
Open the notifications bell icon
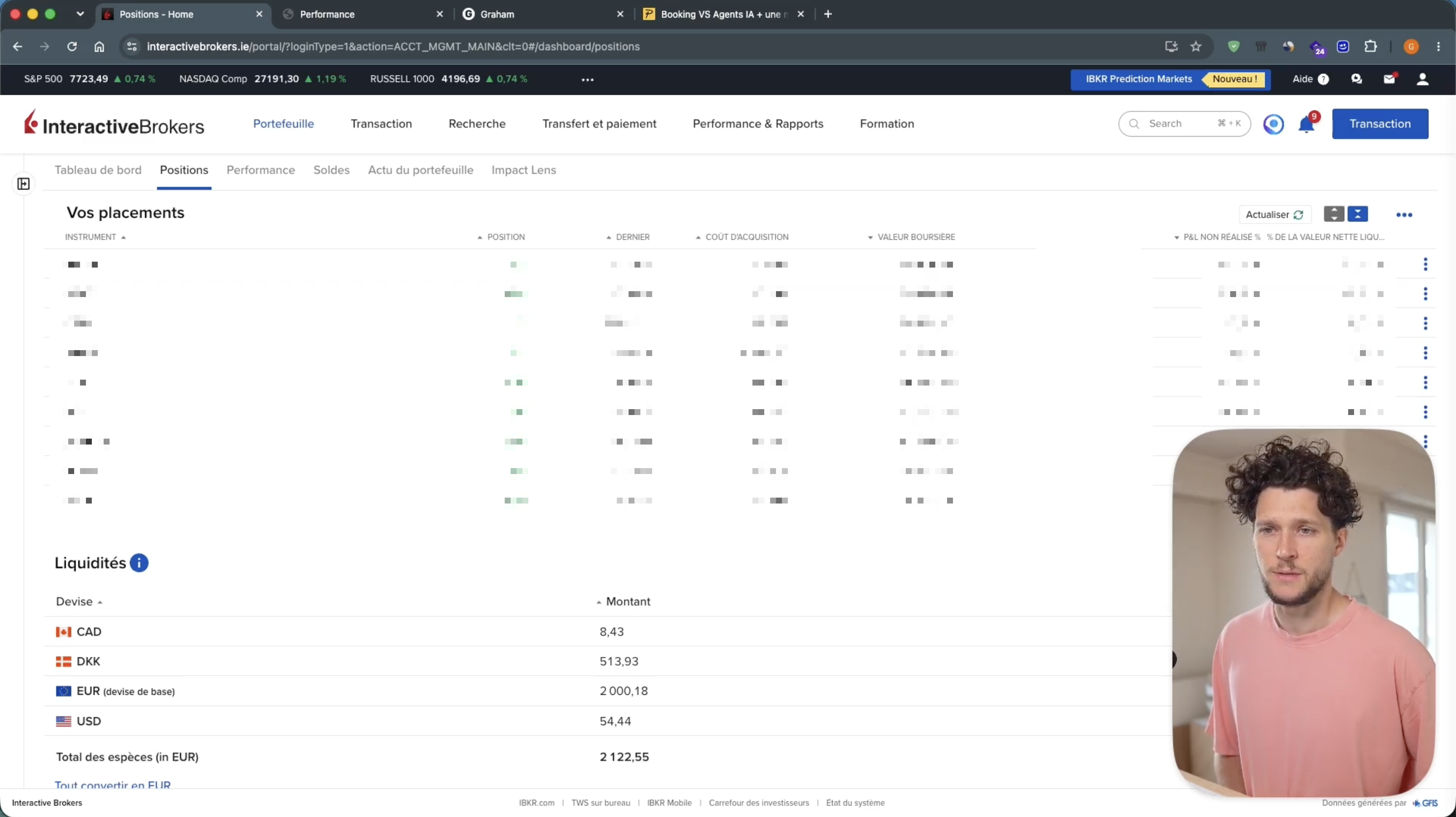coord(1306,124)
